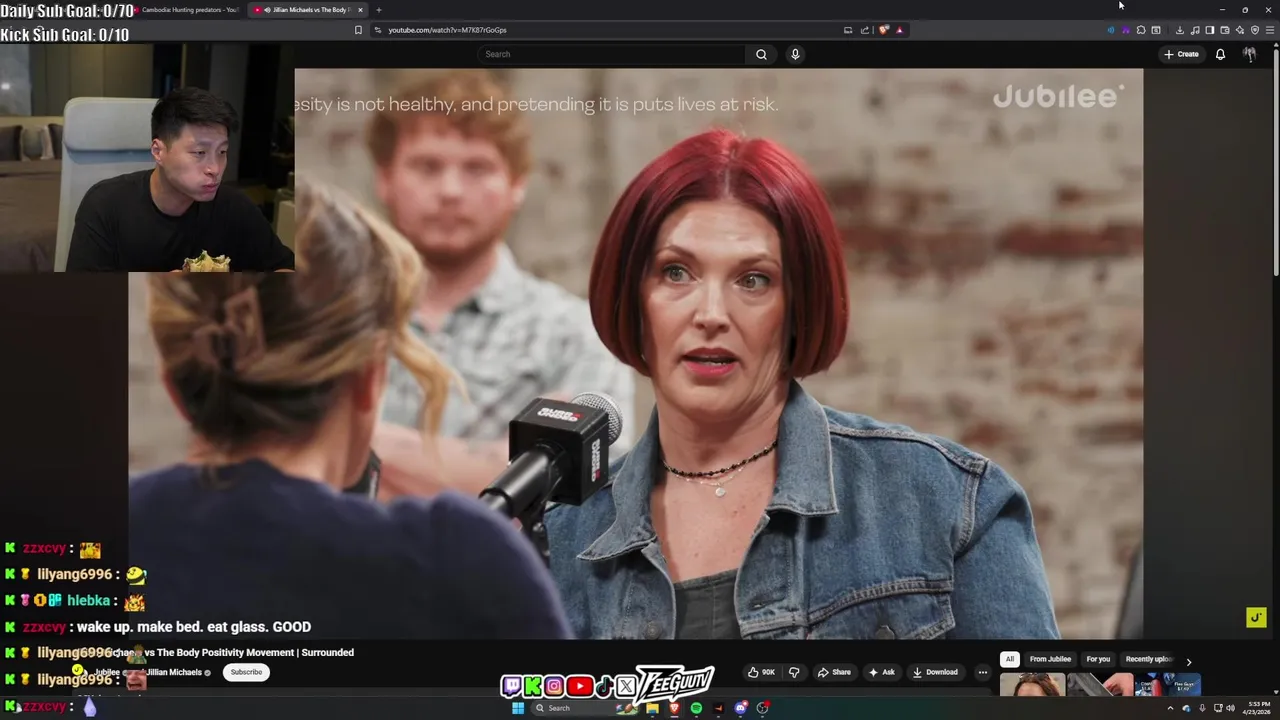Like the video (90K)
Screen dimensions: 1280x720
761,672
